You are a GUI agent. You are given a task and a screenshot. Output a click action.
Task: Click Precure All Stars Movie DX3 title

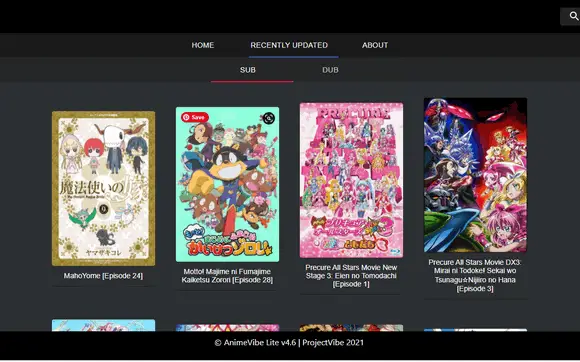tap(475, 275)
